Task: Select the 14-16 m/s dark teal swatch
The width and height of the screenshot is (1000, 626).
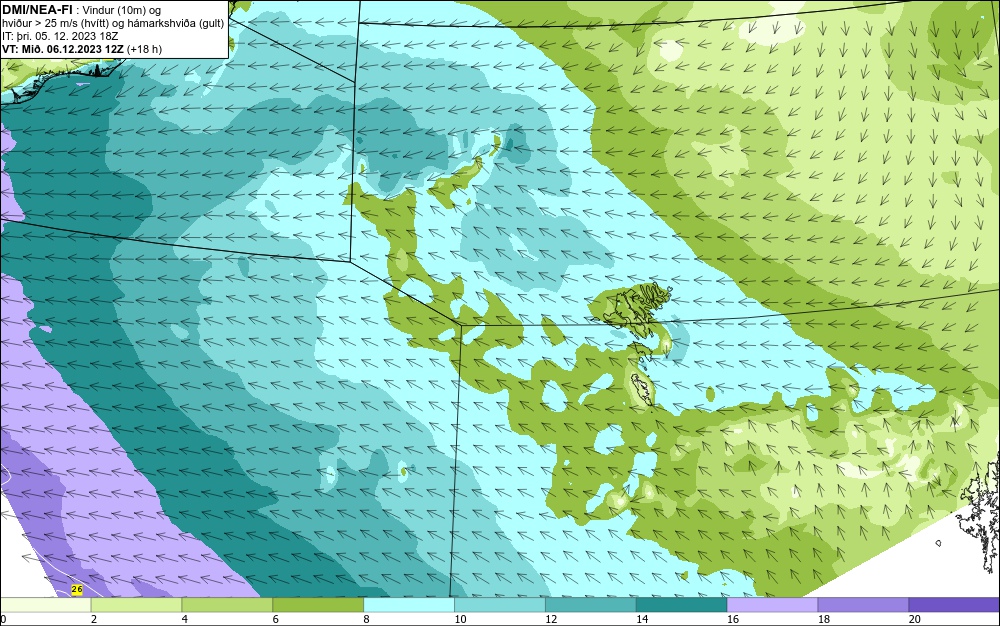Action: (682, 605)
